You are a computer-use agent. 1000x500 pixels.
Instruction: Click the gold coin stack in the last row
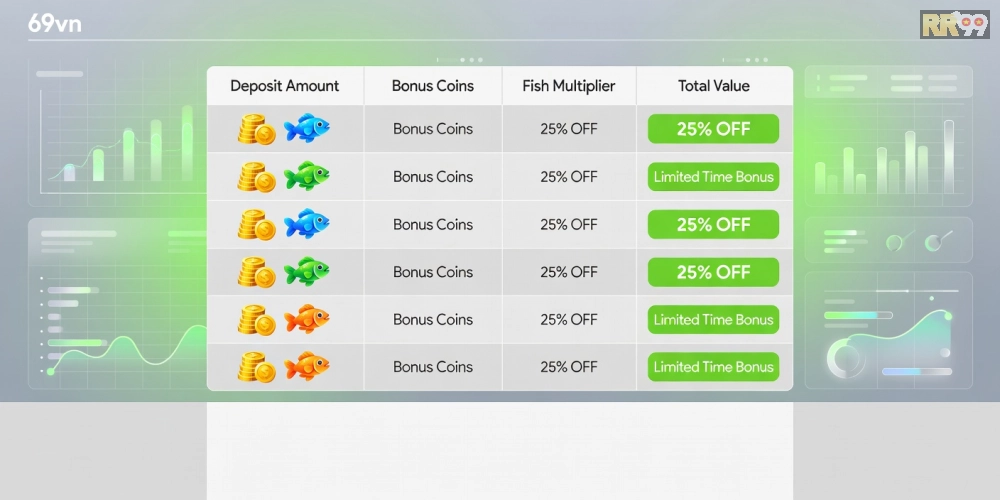[256, 368]
